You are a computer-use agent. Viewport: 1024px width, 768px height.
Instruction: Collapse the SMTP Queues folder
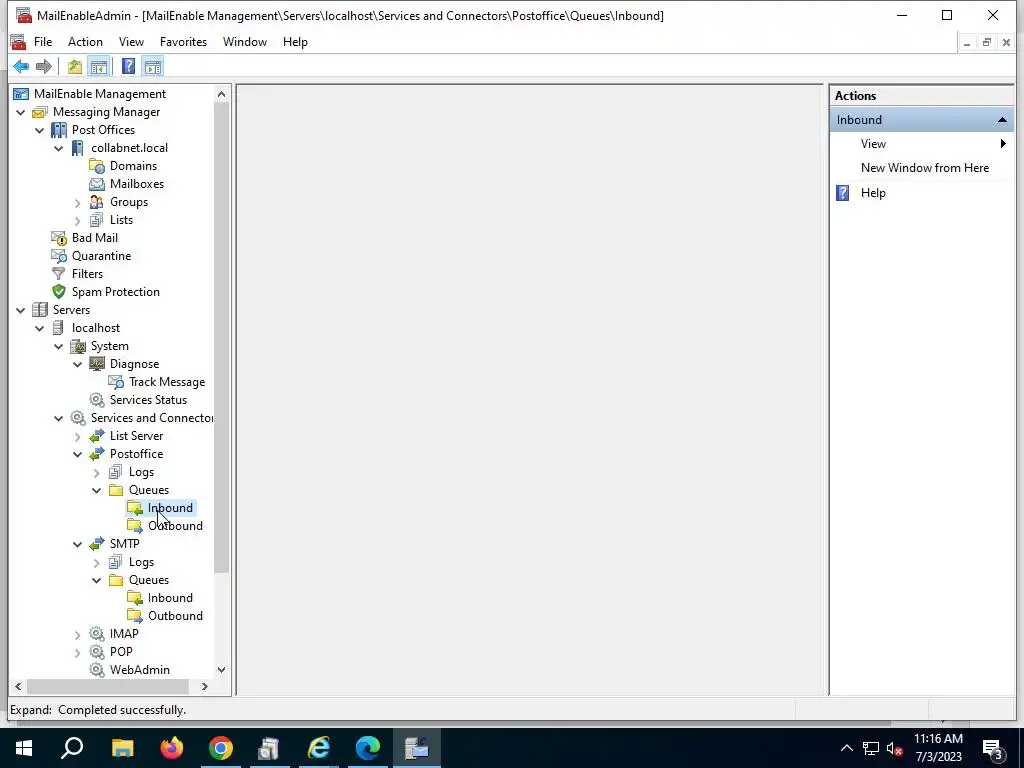click(x=97, y=580)
